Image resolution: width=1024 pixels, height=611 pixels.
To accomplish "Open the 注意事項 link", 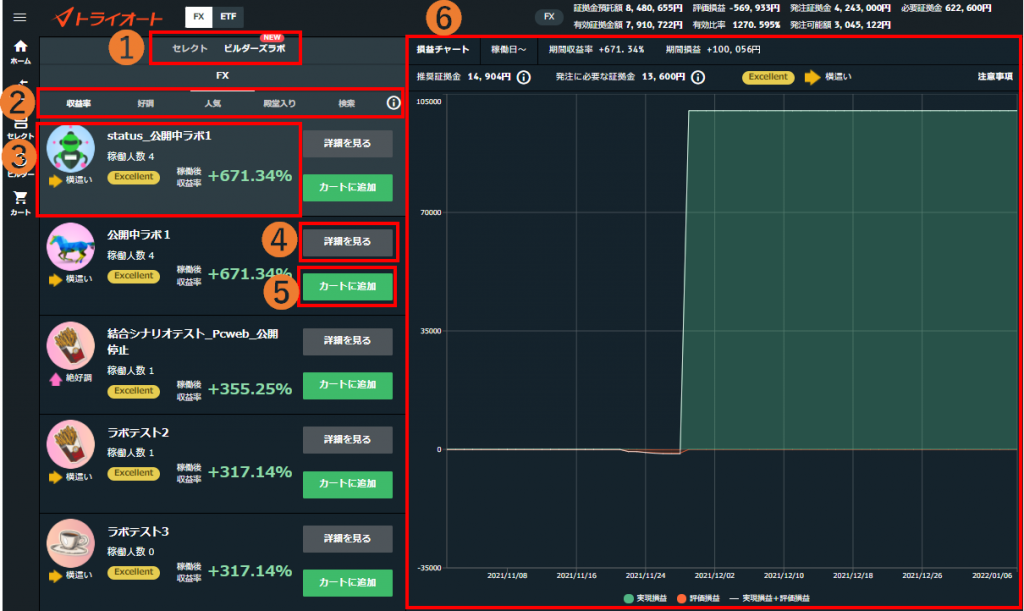I will tap(995, 77).
